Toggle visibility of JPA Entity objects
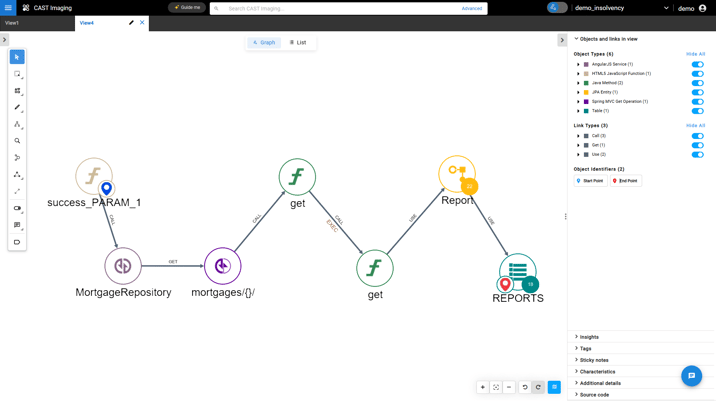The width and height of the screenshot is (716, 402). 697,92
